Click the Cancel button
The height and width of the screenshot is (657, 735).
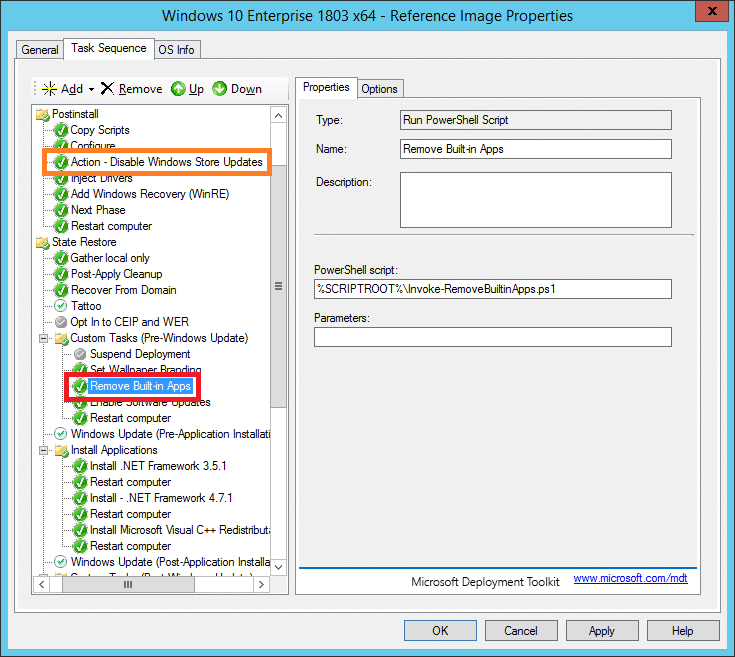pyautogui.click(x=521, y=631)
